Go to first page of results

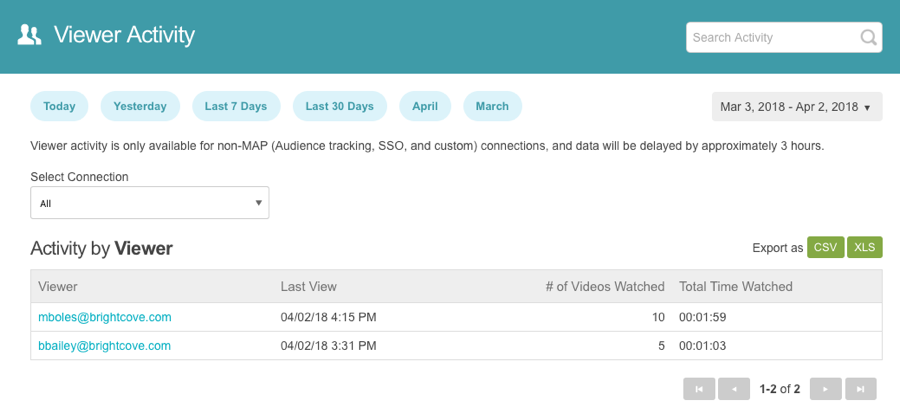tap(699, 389)
